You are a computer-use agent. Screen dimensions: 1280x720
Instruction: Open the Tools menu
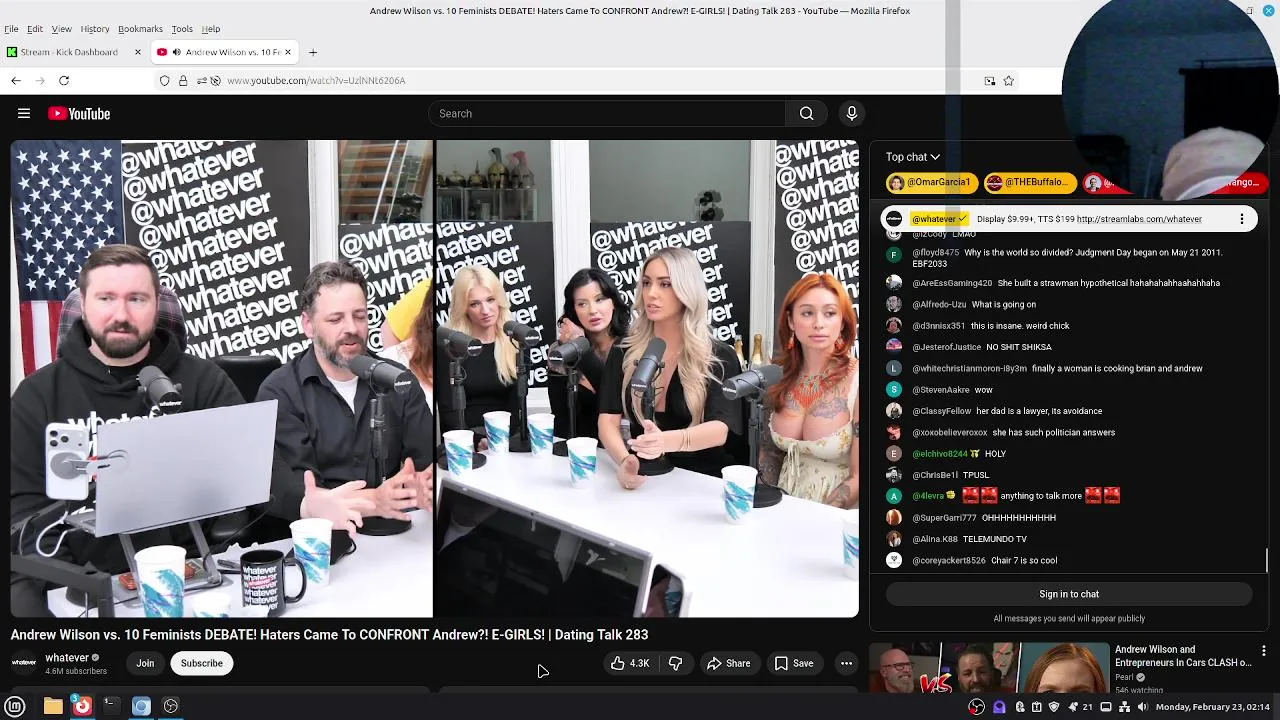coord(182,29)
